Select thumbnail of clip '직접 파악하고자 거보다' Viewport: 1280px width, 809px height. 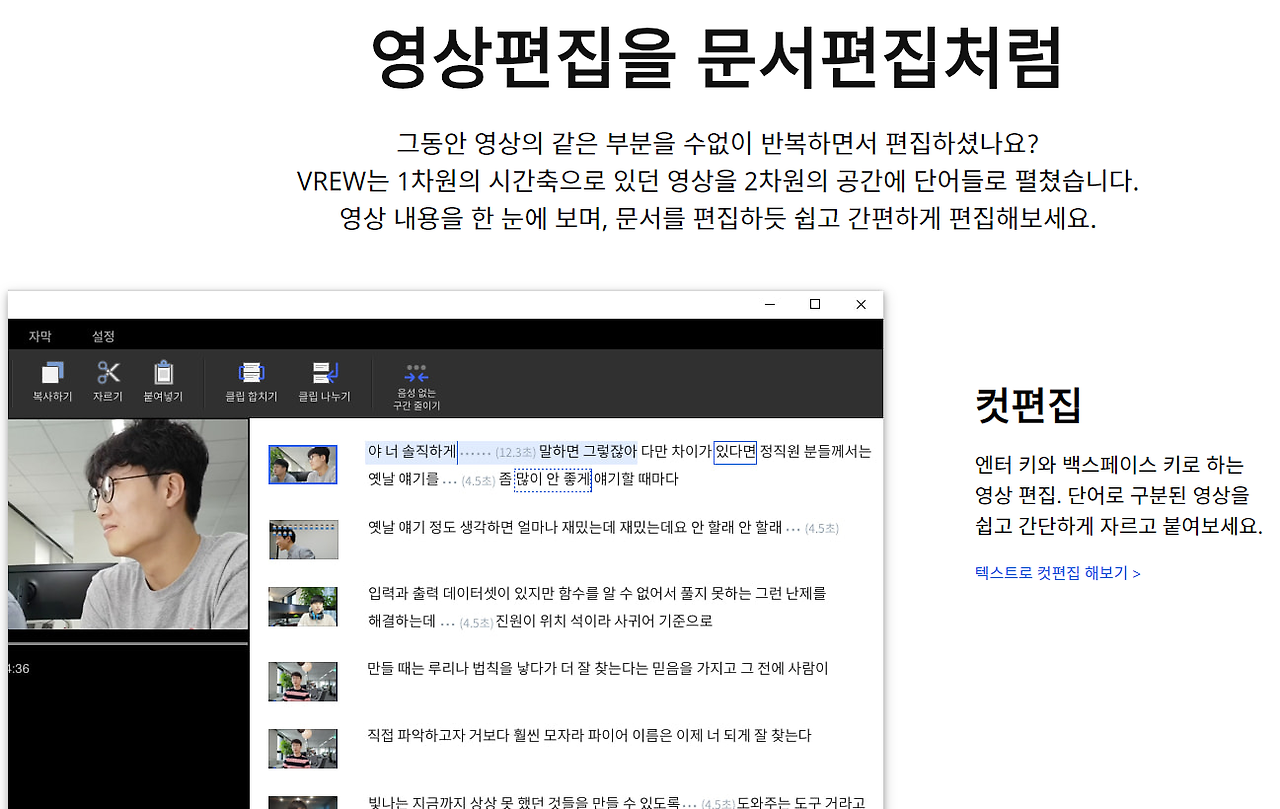click(303, 749)
